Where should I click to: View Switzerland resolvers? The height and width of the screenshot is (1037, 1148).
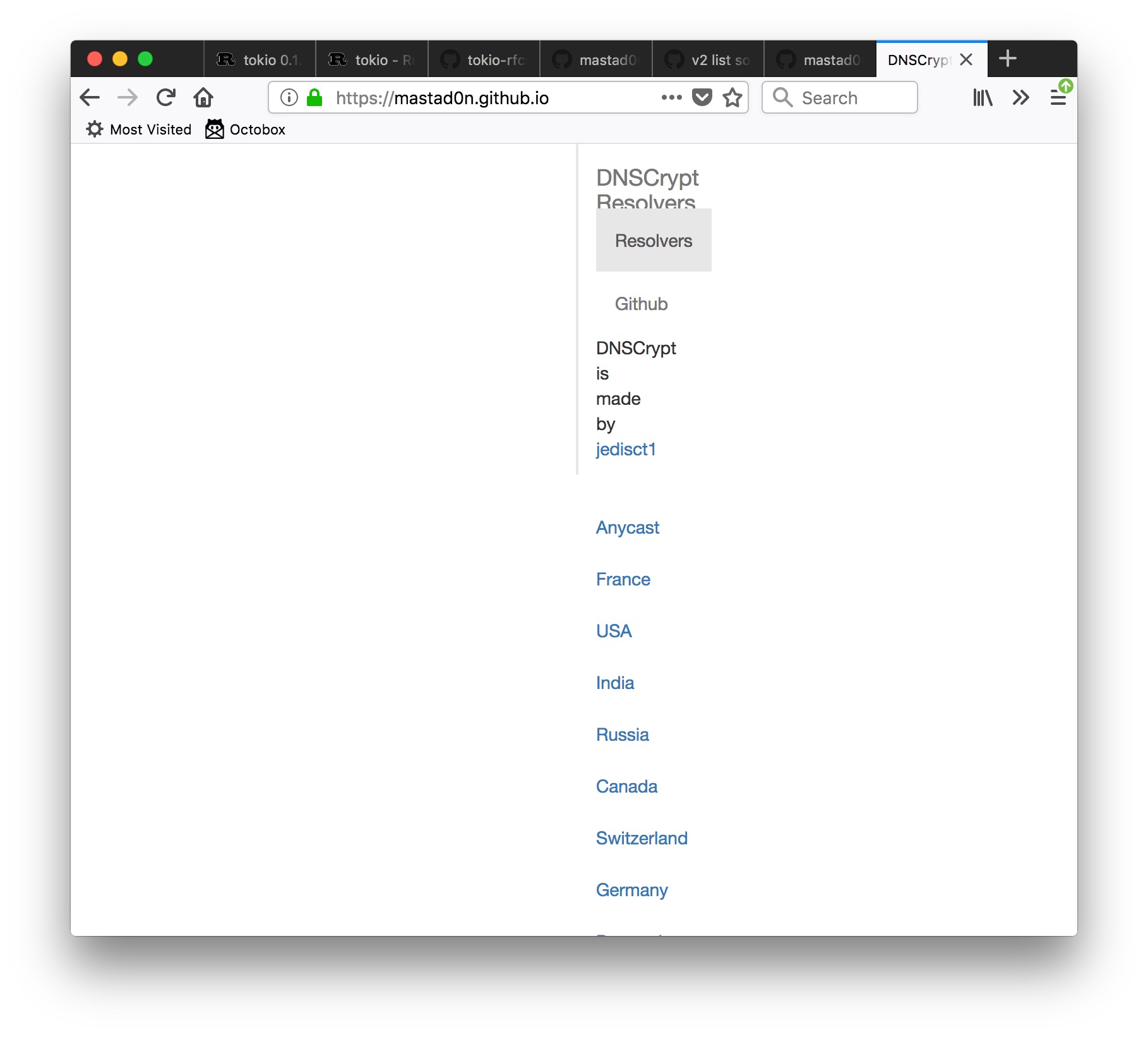642,838
